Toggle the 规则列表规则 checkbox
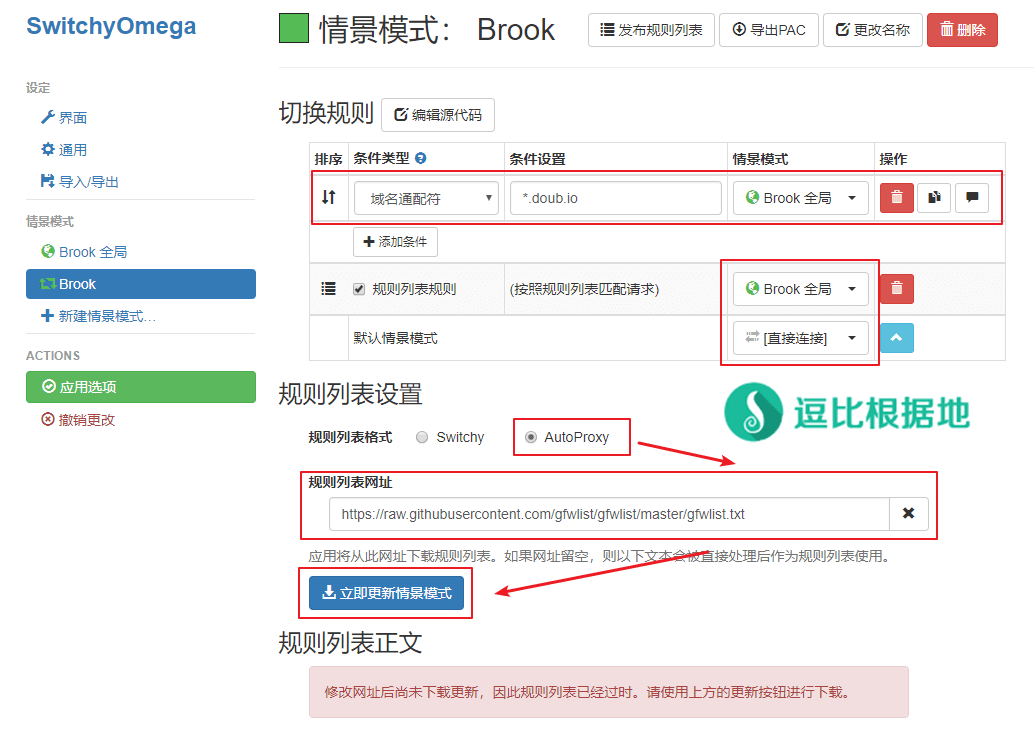1034x732 pixels. [x=359, y=289]
